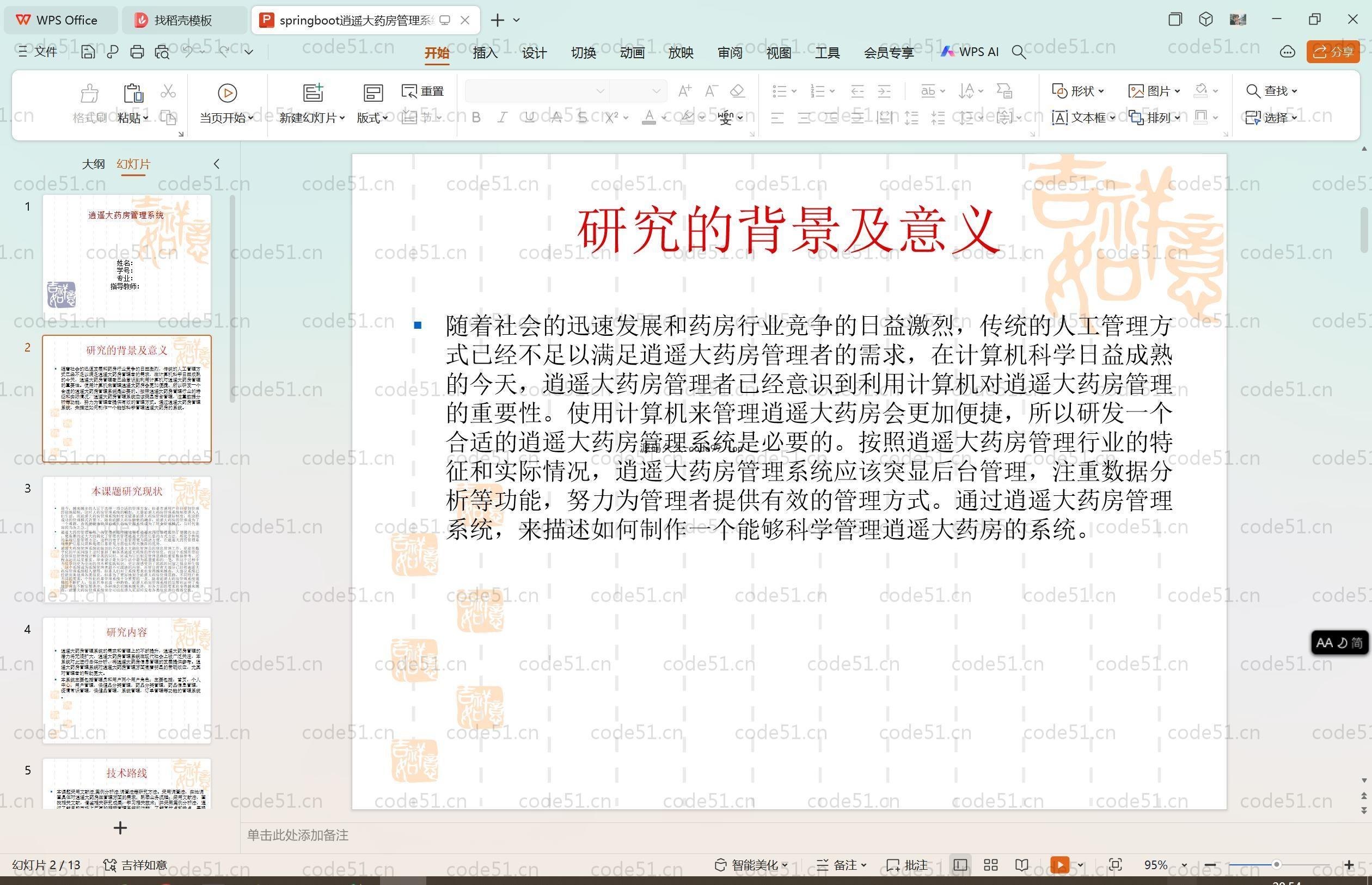Switch to the Design (设计) tab
This screenshot has width=1372, height=885.
pyautogui.click(x=534, y=53)
